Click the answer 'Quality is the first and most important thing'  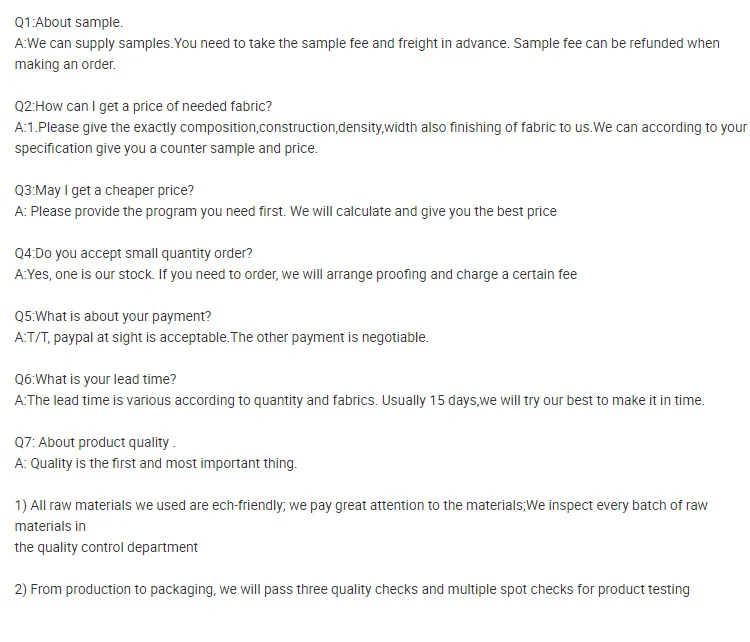pos(156,463)
